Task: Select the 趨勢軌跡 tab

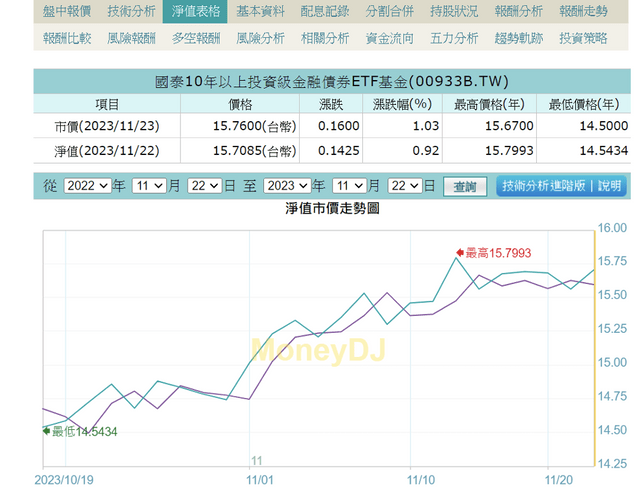Action: tap(519, 38)
